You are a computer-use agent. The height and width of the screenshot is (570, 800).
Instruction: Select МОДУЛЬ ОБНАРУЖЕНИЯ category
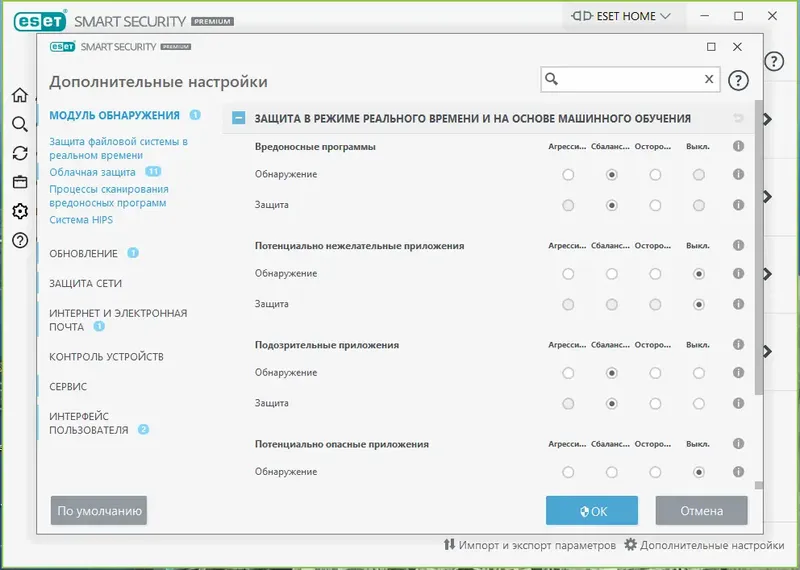pos(114,115)
